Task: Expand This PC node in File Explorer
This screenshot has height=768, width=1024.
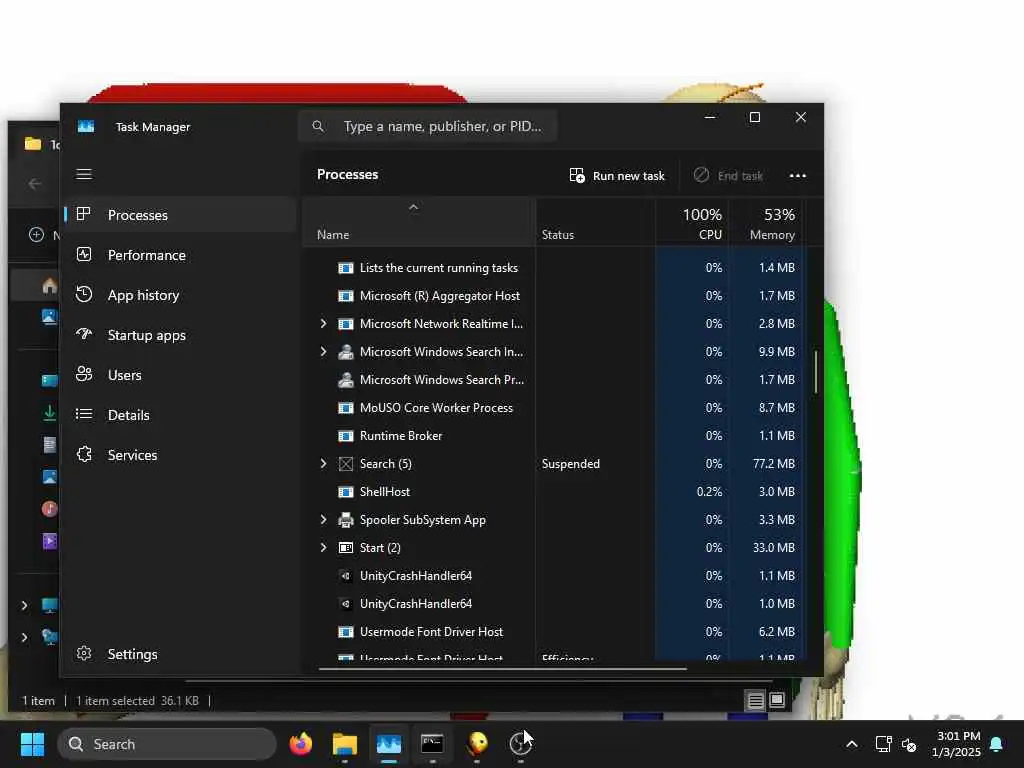Action: [x=24, y=605]
